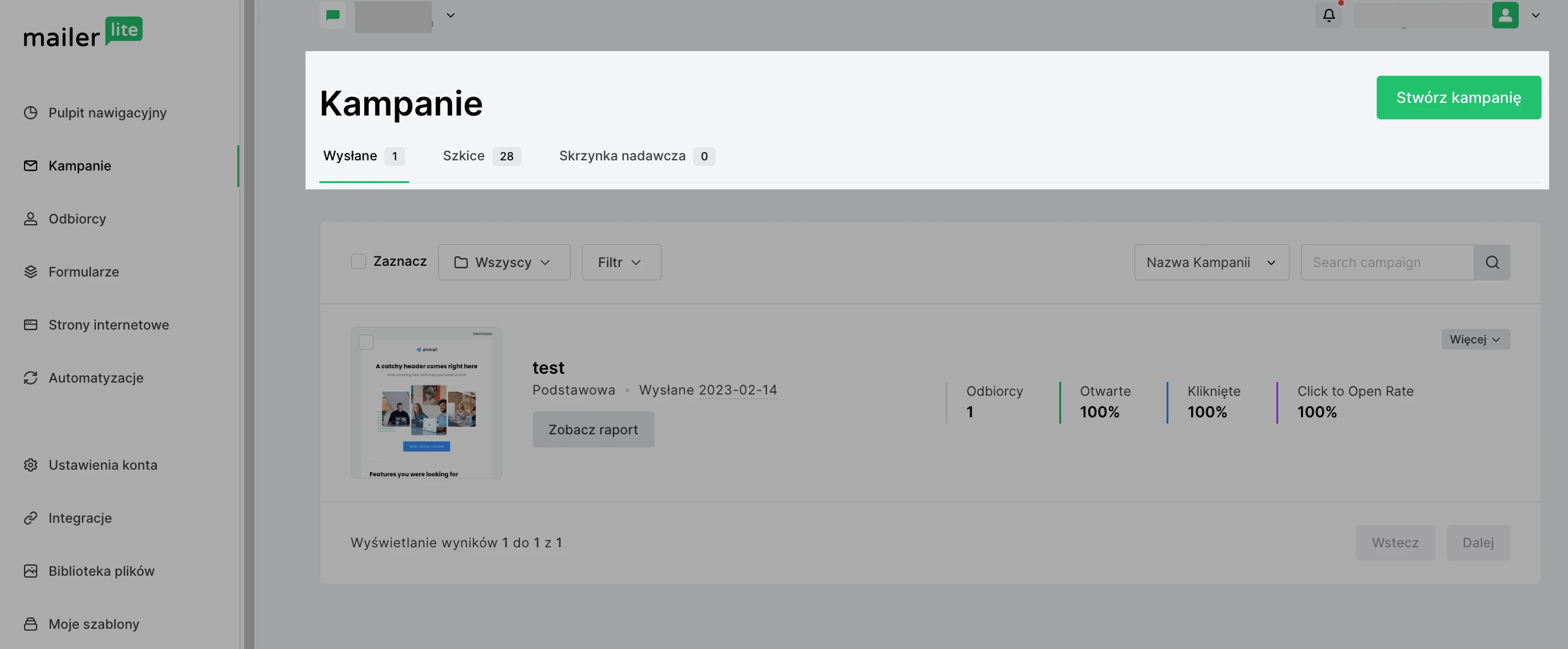Switch to the Szkice tab
This screenshot has height=649, width=1568.
pyautogui.click(x=481, y=156)
